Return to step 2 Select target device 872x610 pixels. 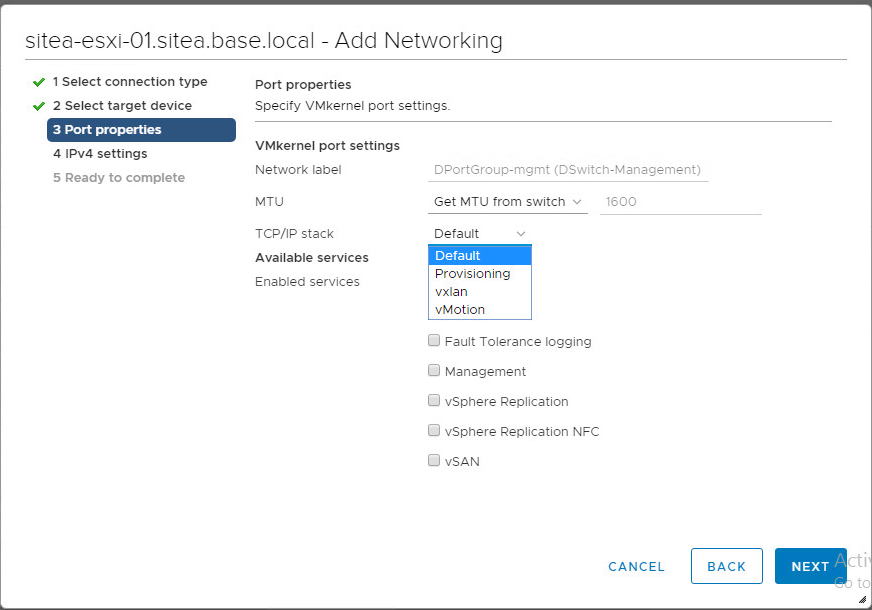[122, 106]
